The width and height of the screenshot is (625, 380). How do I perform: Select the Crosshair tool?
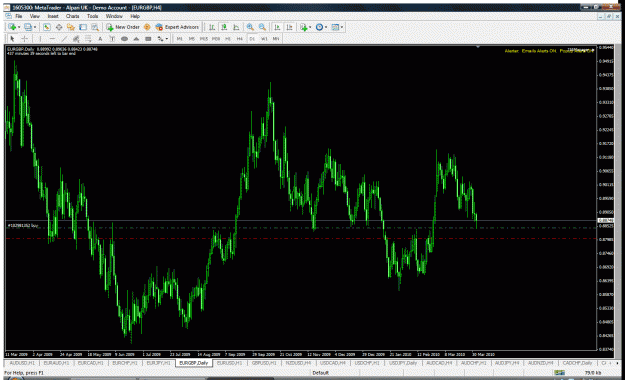pyautogui.click(x=24, y=39)
